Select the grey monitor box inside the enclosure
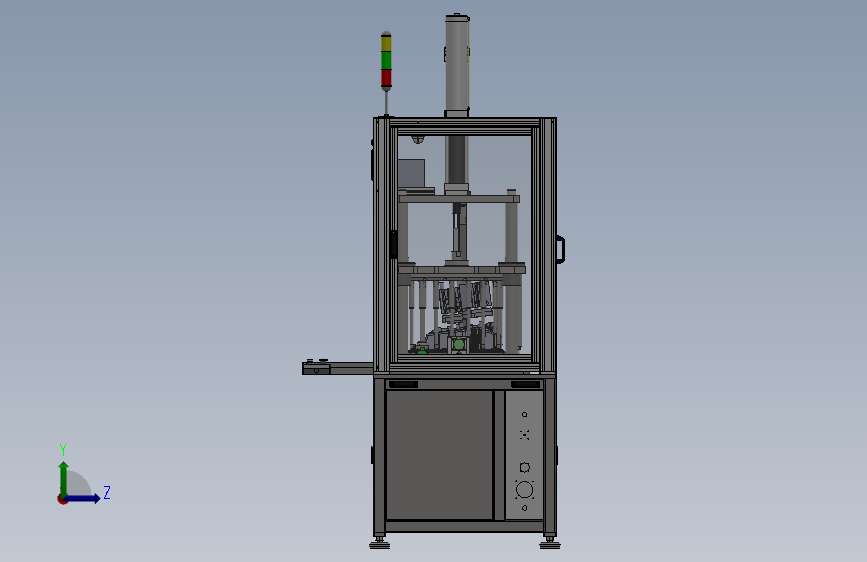 tap(411, 174)
